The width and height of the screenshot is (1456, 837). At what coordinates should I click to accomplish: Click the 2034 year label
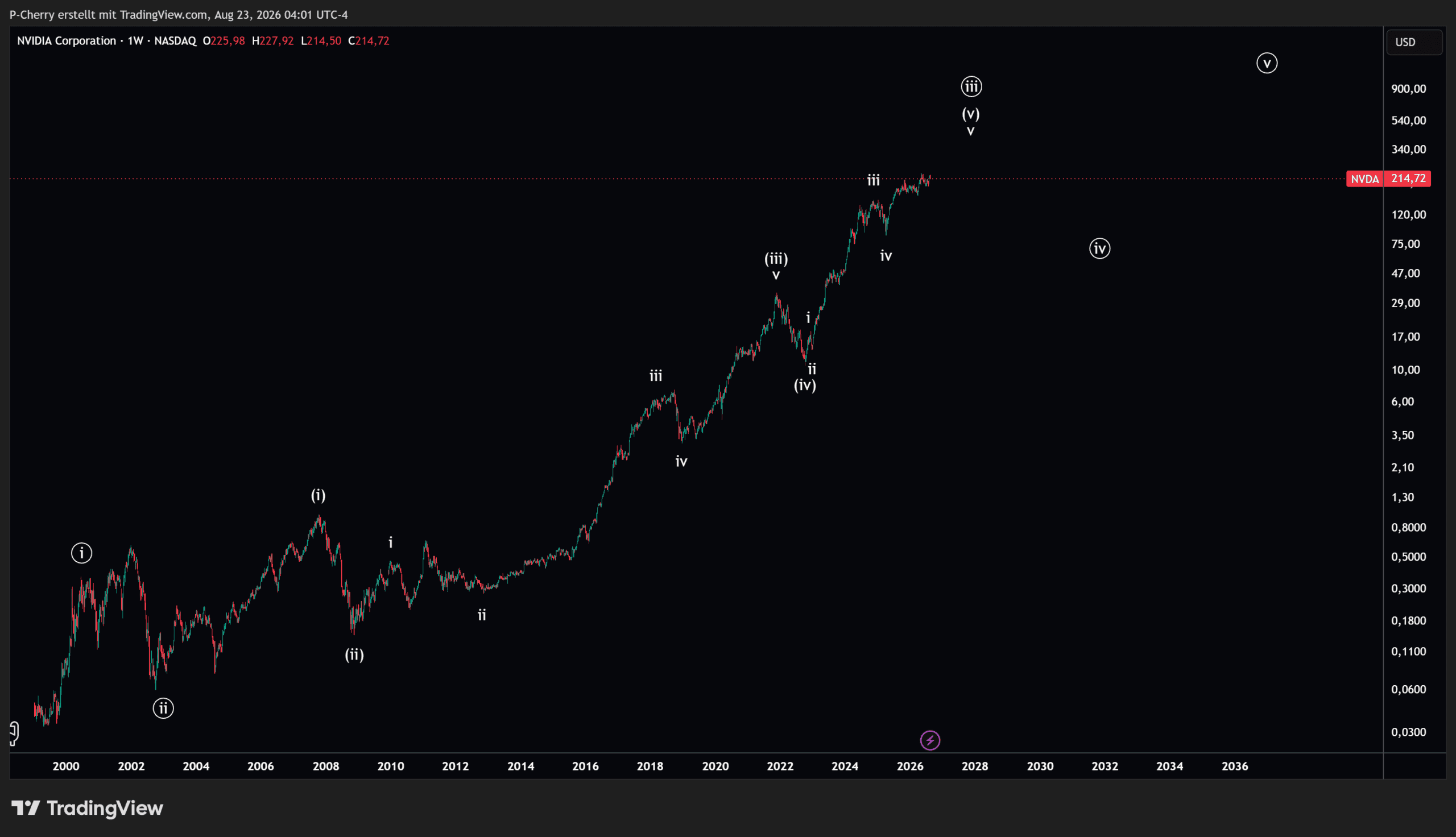(1170, 766)
